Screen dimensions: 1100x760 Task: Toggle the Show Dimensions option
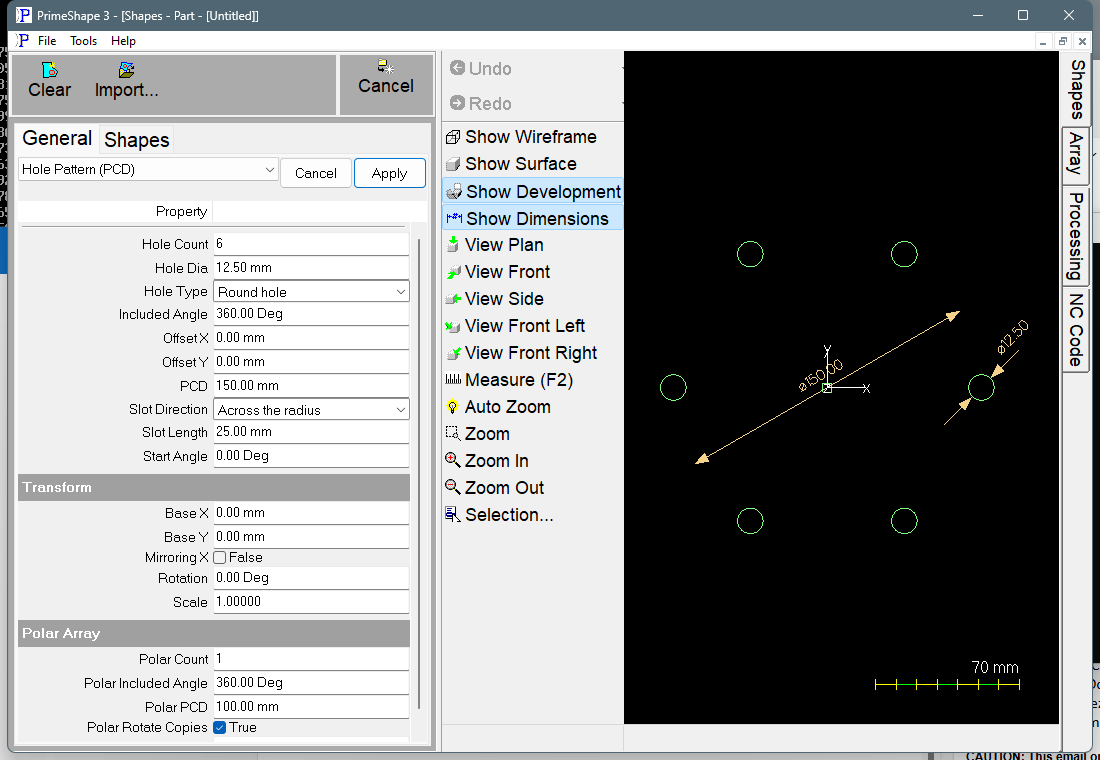click(532, 218)
